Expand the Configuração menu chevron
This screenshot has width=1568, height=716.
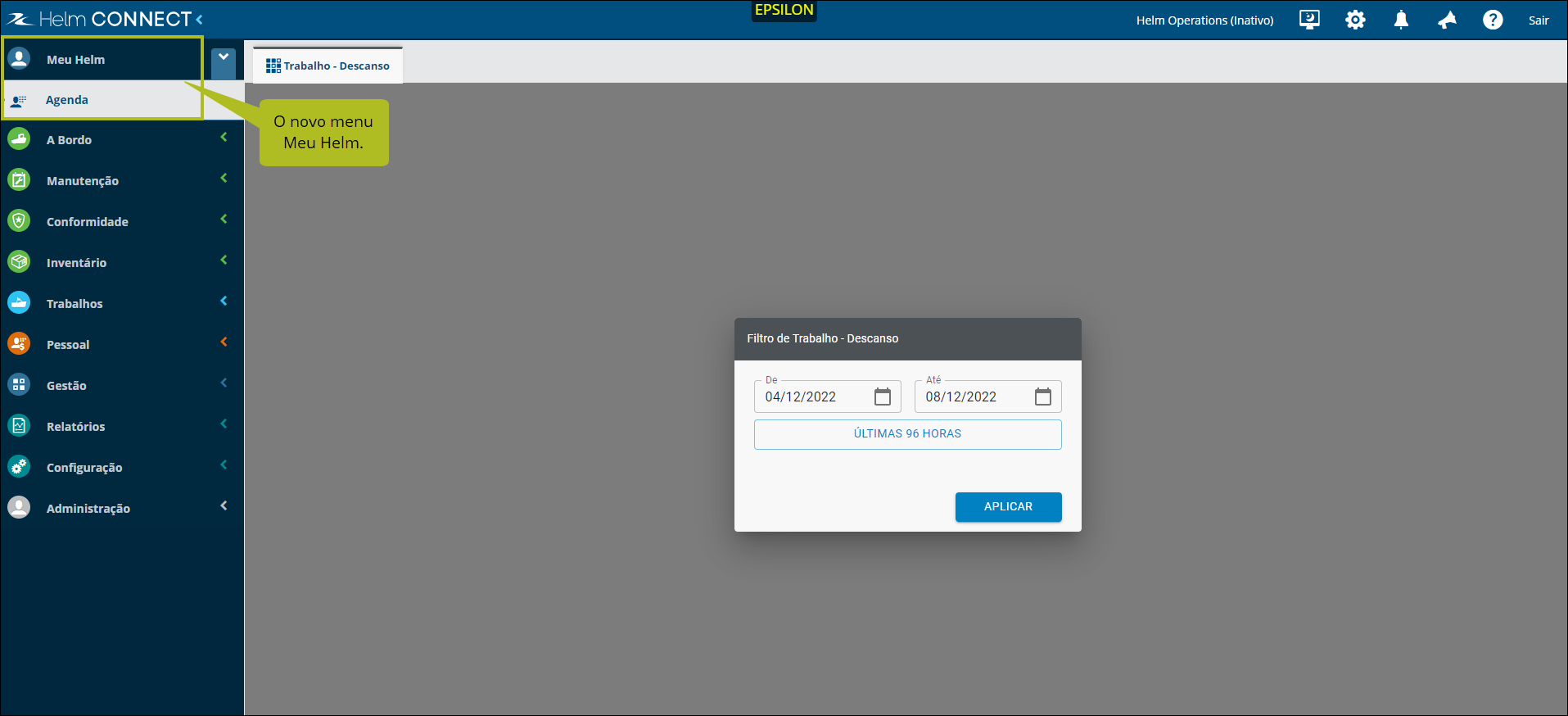(224, 465)
